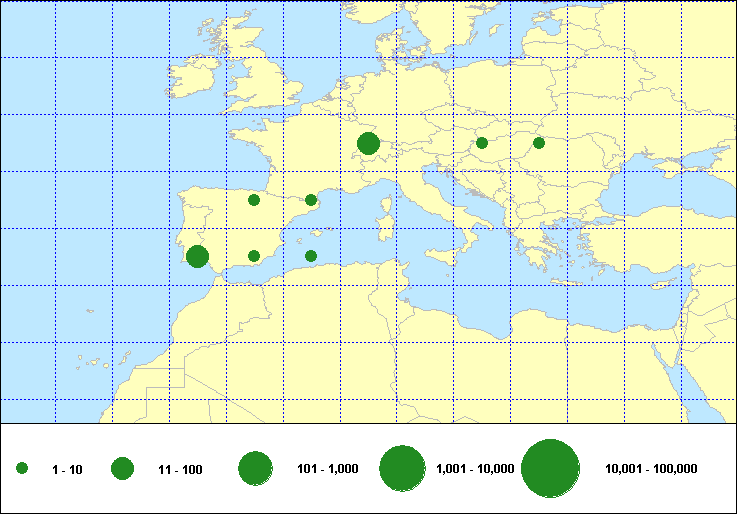Select the largest legend circle for 10,001 - 100,000
Screen dimensions: 737x514
[x=551, y=468]
